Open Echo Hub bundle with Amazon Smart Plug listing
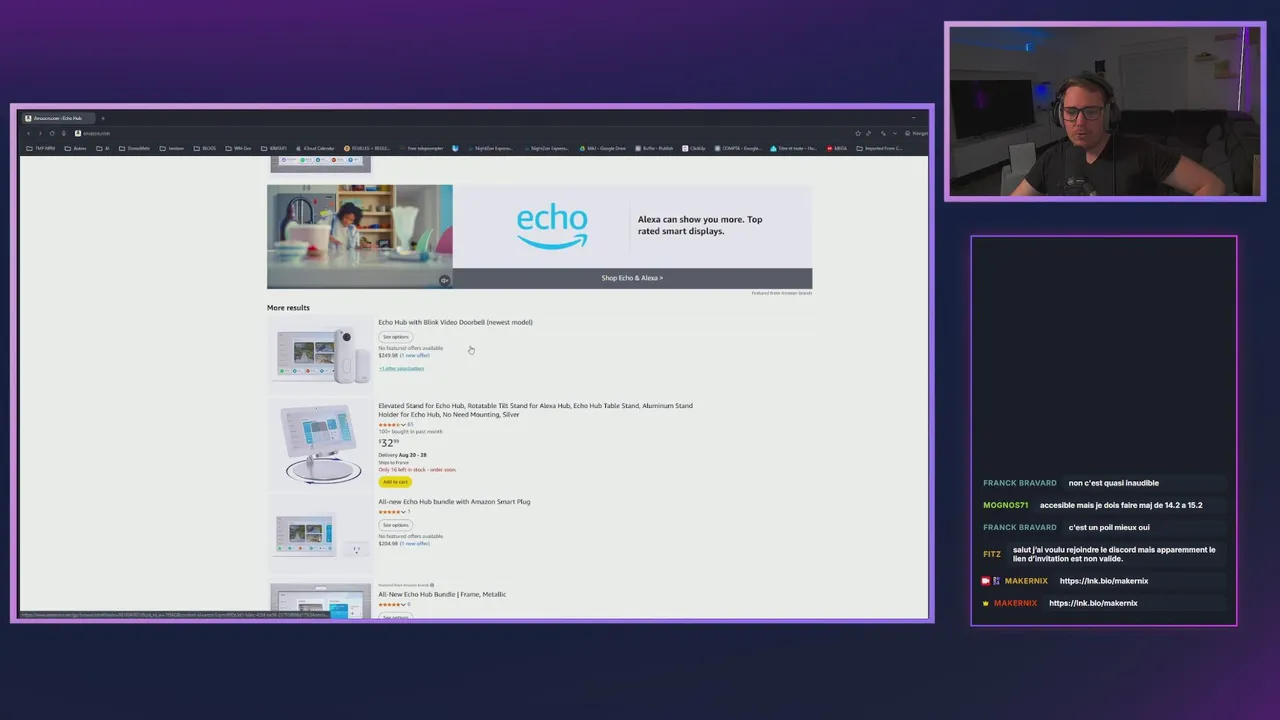 click(x=454, y=502)
